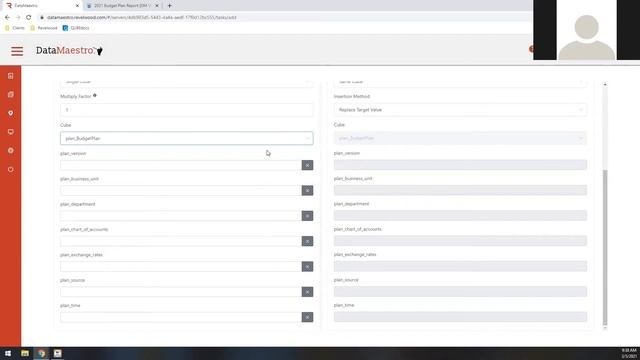Click the vertical scrollbar thumb of the form
The image size is (640, 360).
[x=605, y=247]
